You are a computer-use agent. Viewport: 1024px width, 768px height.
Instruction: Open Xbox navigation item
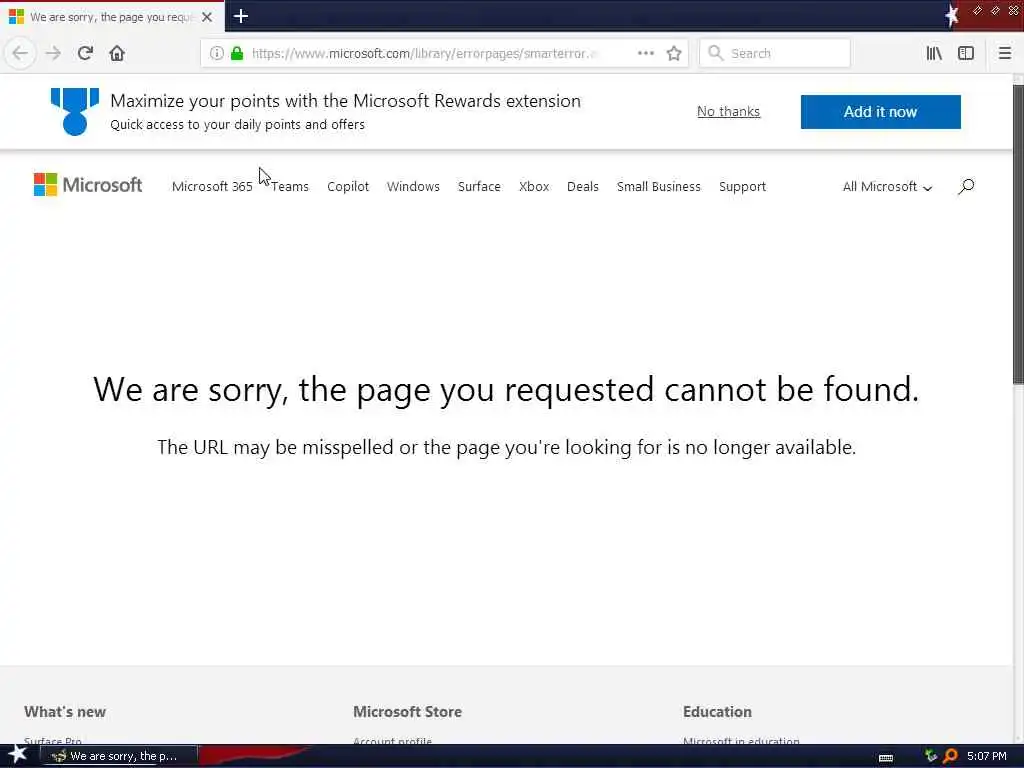click(534, 187)
